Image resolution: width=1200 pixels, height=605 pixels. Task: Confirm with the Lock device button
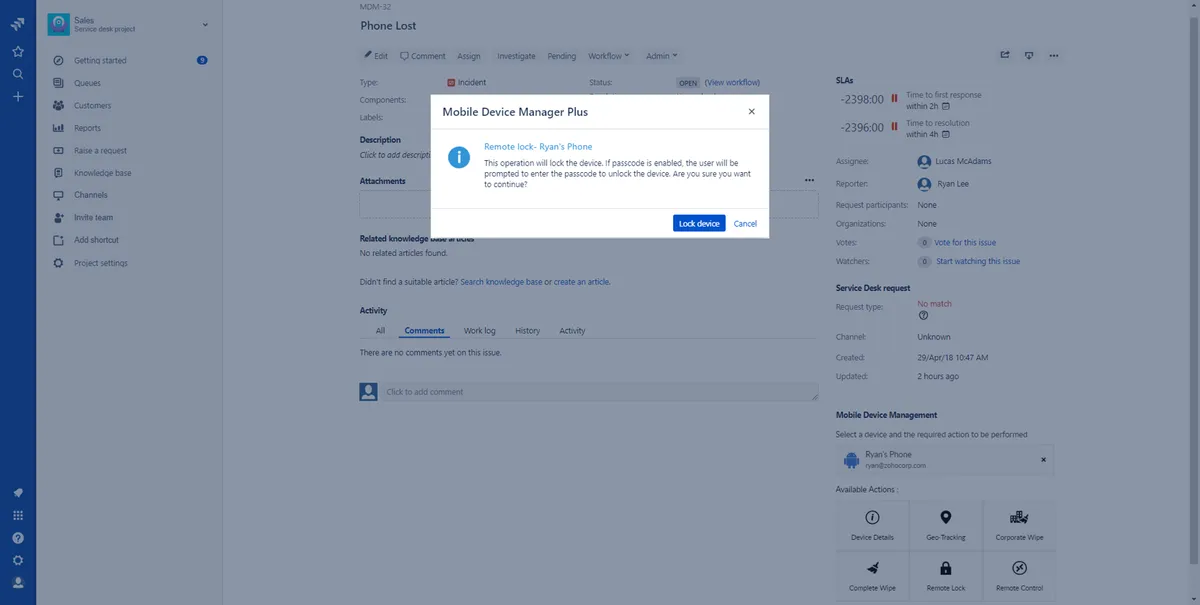699,223
